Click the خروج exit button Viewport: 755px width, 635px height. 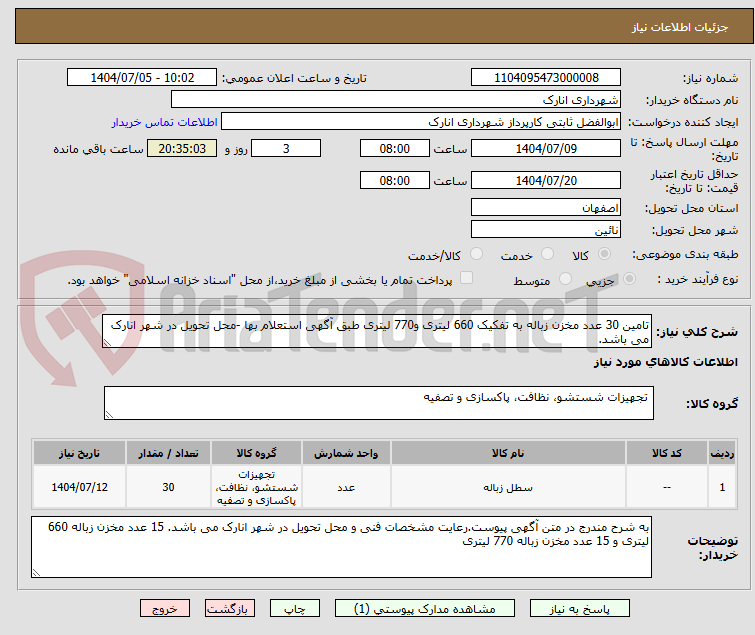click(165, 609)
